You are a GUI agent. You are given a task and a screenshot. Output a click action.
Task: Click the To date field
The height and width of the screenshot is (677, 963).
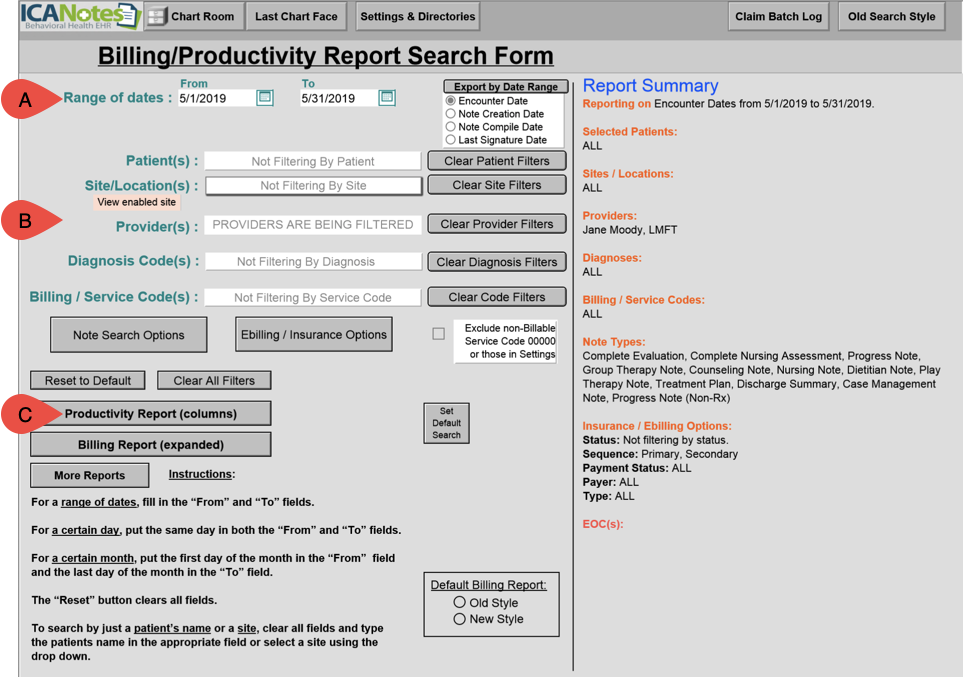338,98
